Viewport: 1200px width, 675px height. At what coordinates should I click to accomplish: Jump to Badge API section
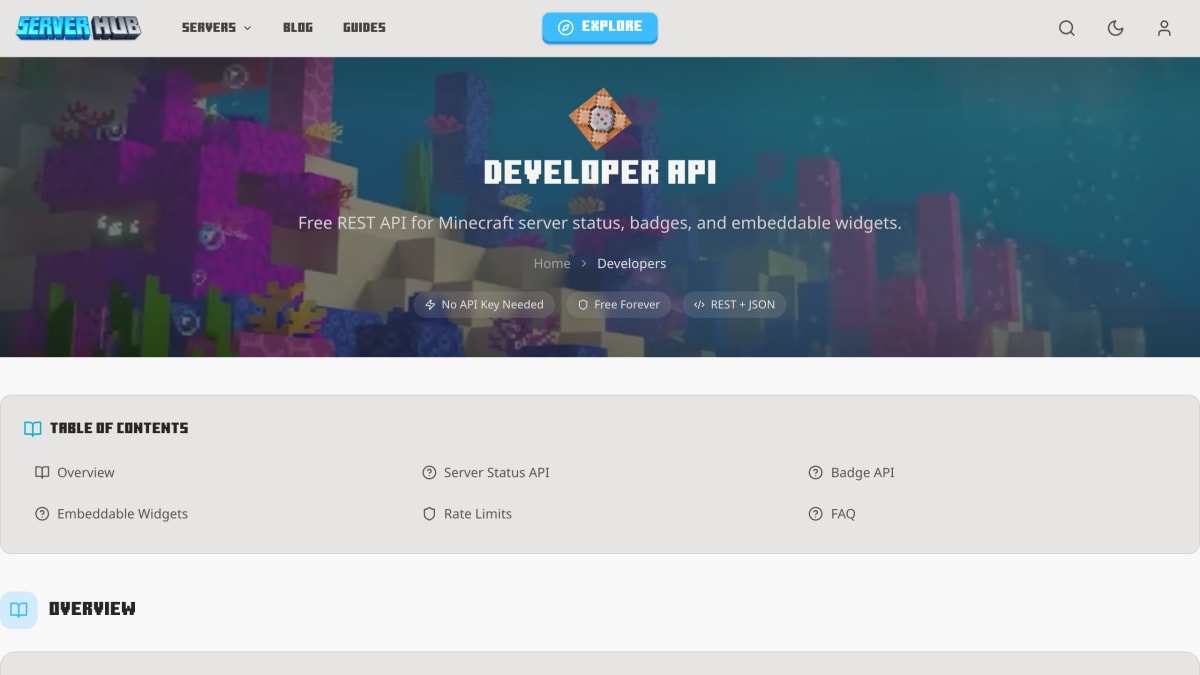(852, 473)
